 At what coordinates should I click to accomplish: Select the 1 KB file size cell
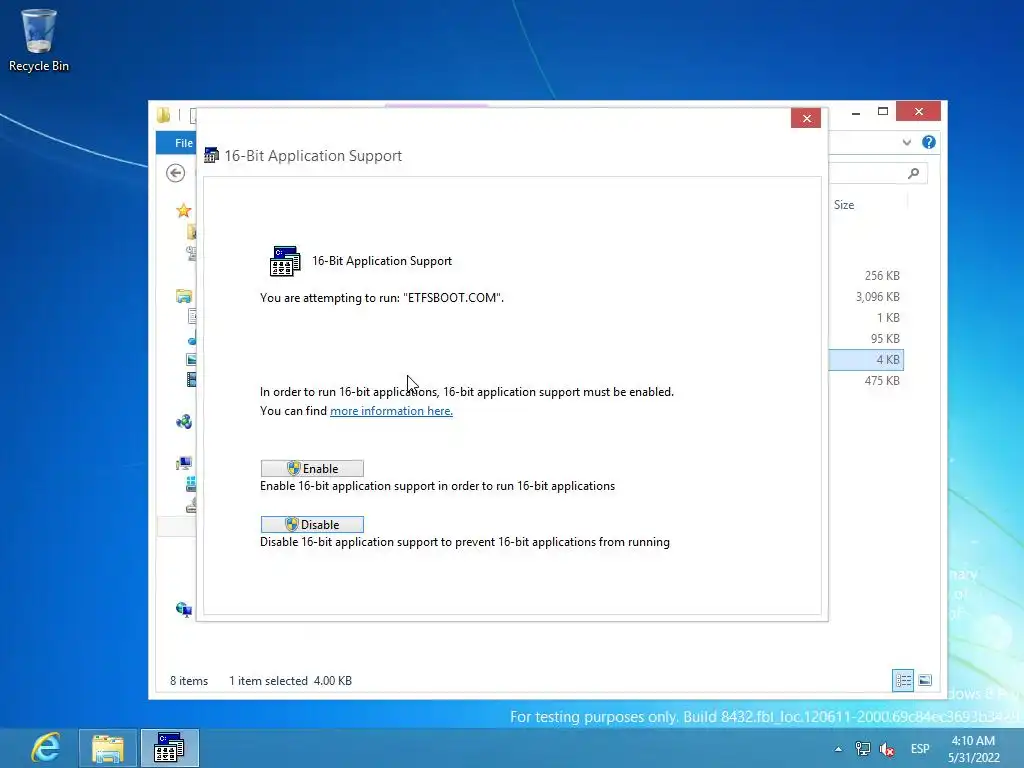[x=888, y=317]
